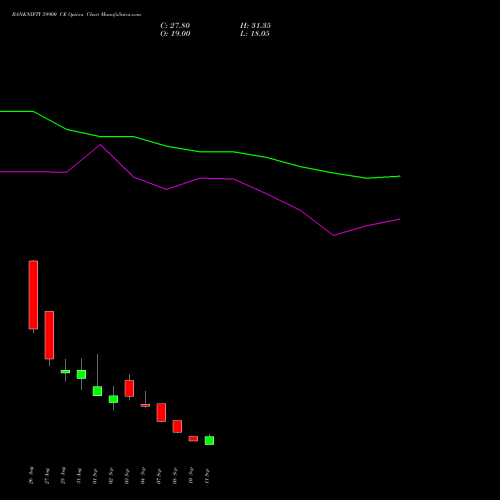Click the red candle above 07 Sep
Image resolution: width=500 pixels, height=500 pixels.
click(161, 413)
